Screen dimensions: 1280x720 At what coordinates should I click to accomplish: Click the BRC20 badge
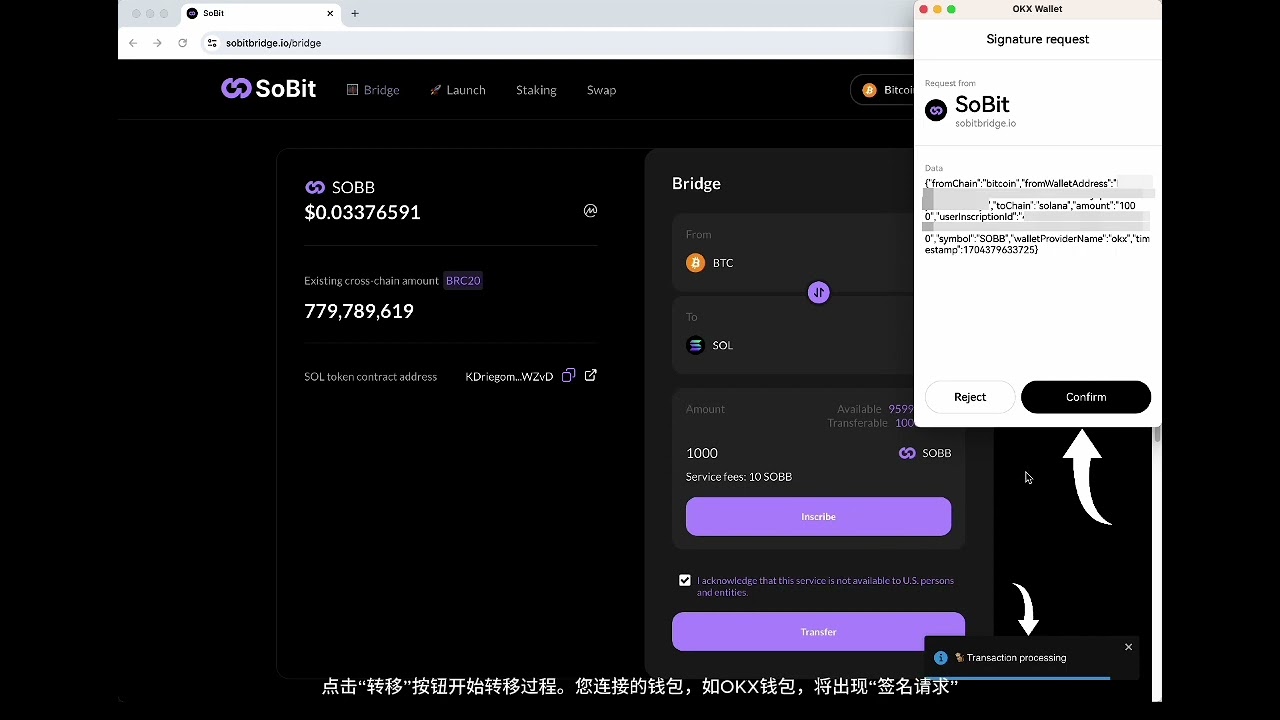pyautogui.click(x=463, y=281)
